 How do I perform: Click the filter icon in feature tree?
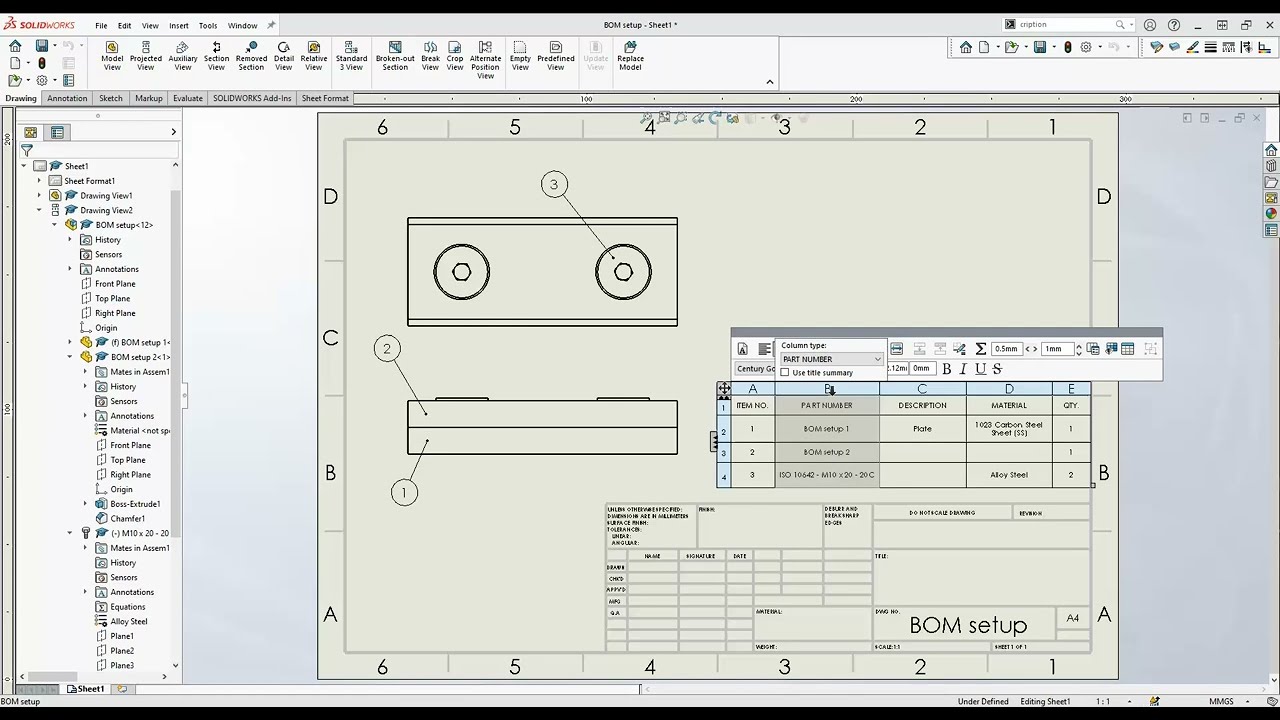(x=27, y=150)
